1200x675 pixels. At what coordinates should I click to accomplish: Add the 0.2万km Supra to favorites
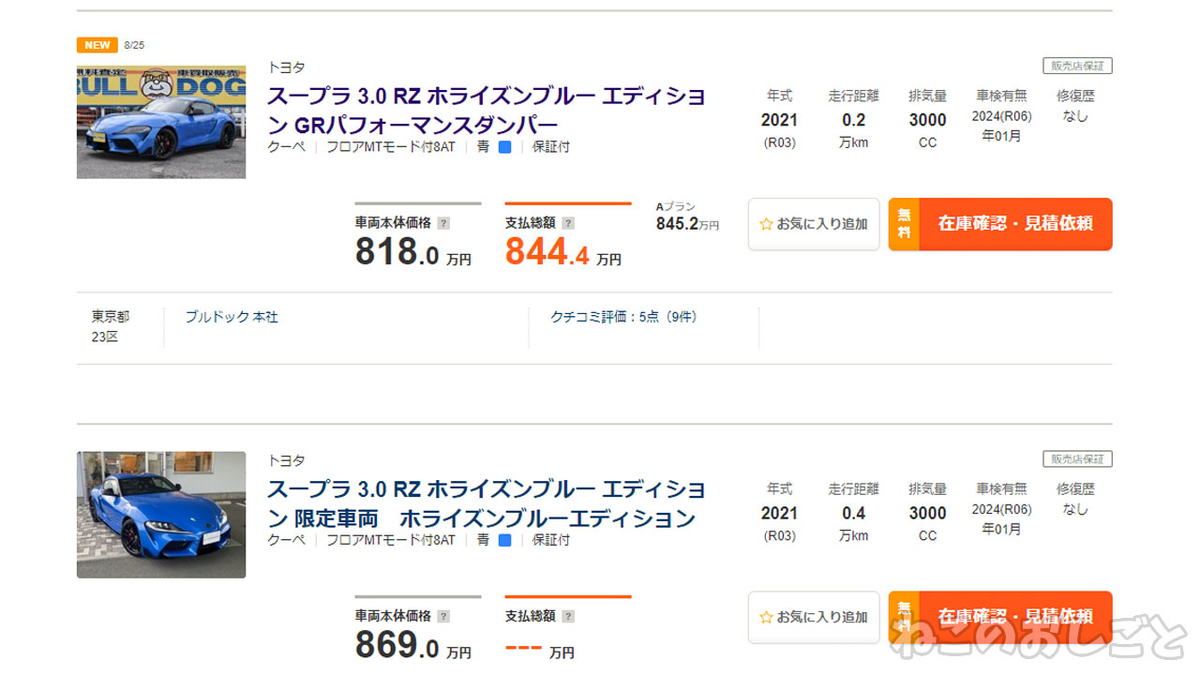814,224
